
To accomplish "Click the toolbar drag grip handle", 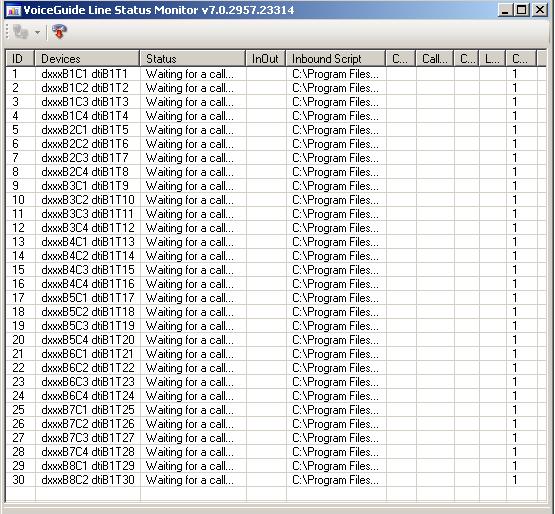I will pyautogui.click(x=7, y=32).
